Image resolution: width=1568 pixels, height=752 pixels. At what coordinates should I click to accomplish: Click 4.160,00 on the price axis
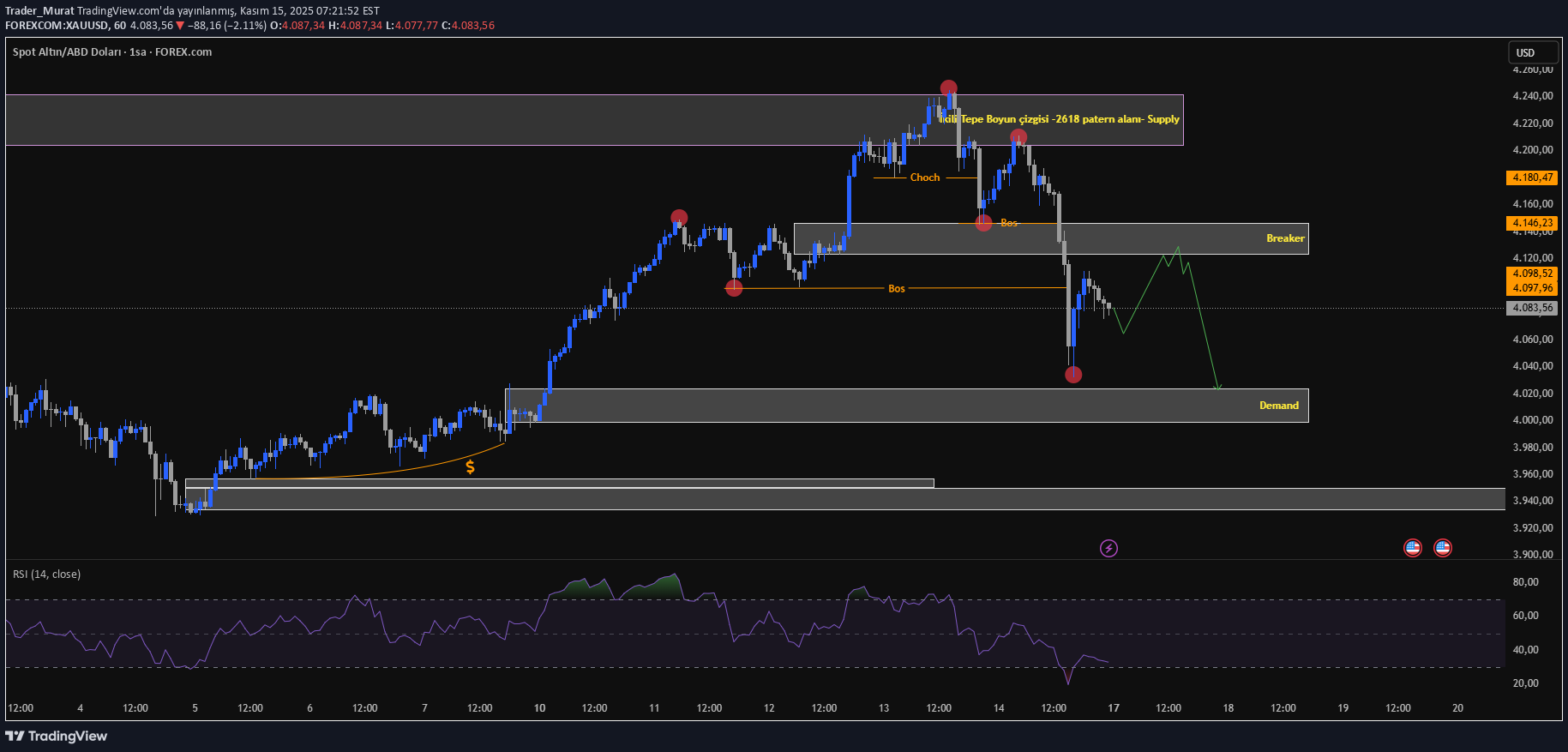pyautogui.click(x=1533, y=204)
